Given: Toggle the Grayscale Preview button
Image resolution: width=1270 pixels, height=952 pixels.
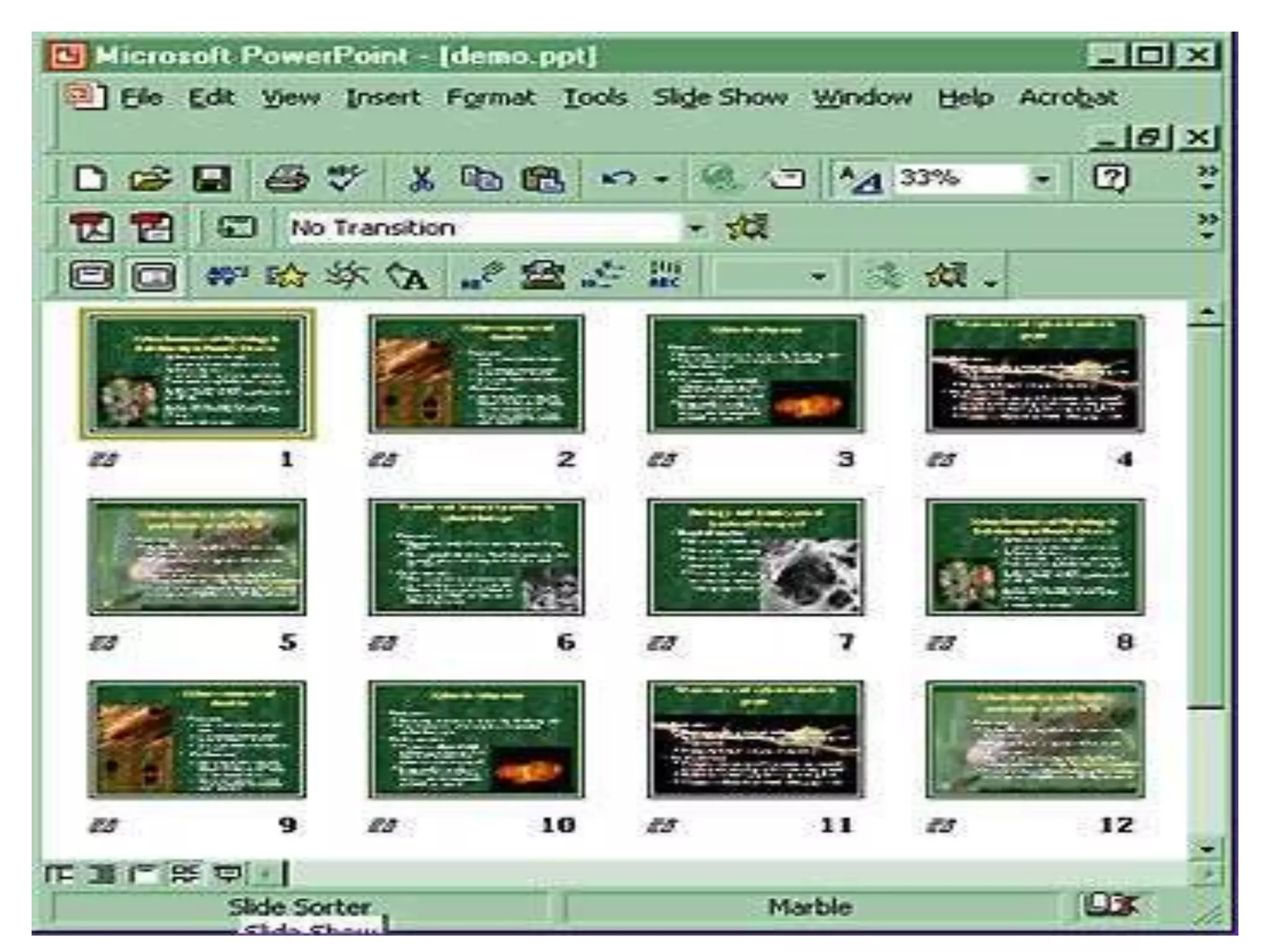Looking at the screenshot, I should 859,180.
